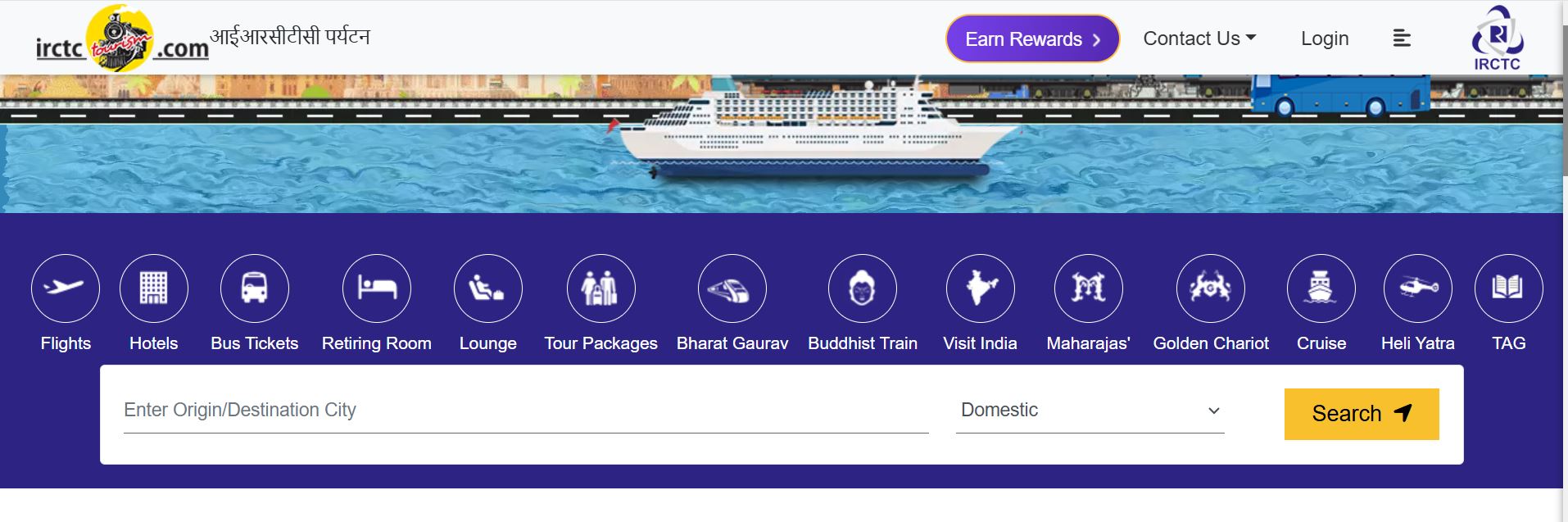Click the Login link
Image resolution: width=1568 pixels, height=522 pixels.
tap(1324, 38)
